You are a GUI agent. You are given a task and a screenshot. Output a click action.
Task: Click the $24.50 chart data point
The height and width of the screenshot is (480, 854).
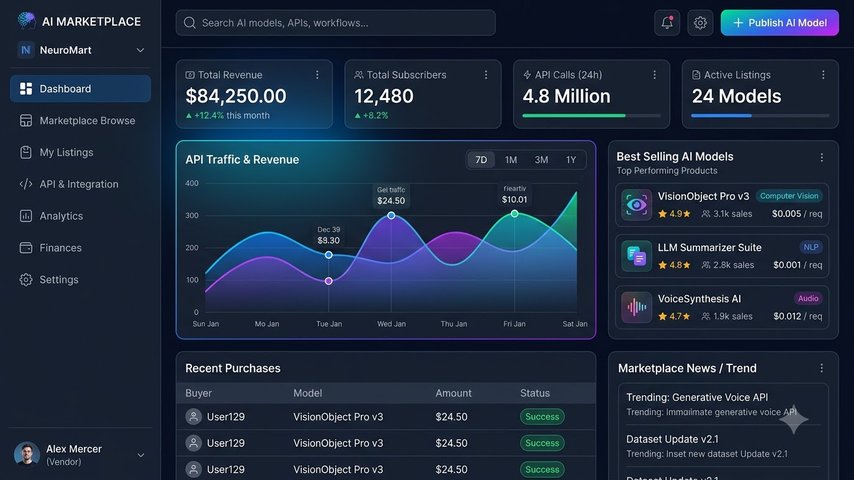pyautogui.click(x=391, y=216)
